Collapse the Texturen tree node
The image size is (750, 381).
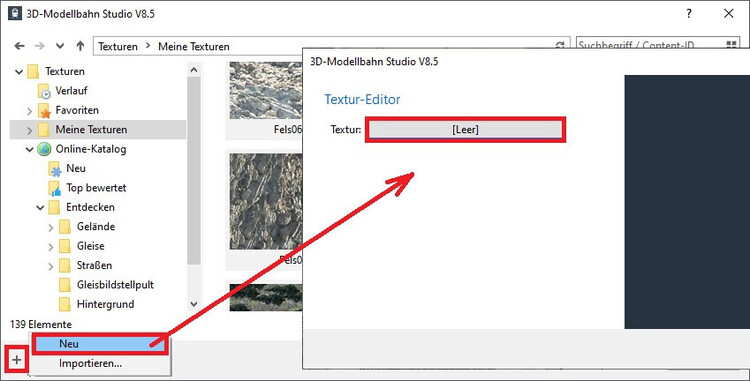click(19, 72)
